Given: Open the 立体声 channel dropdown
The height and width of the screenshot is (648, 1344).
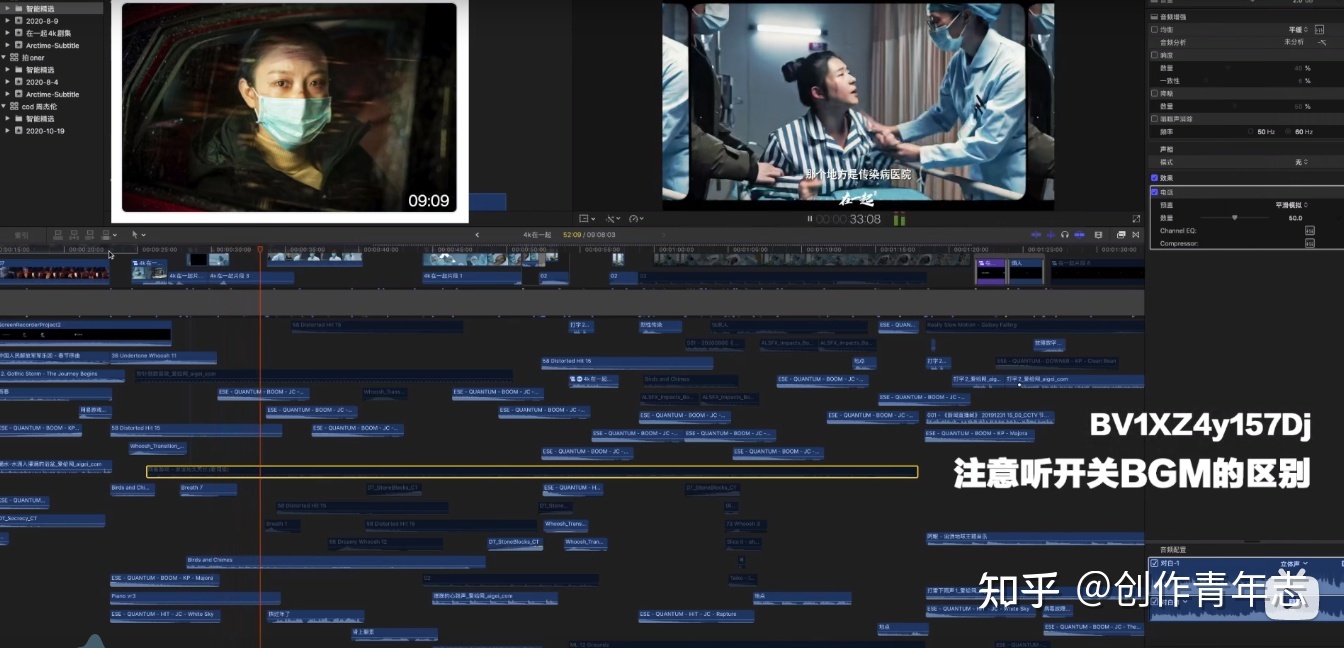Looking at the screenshot, I should 1296,564.
